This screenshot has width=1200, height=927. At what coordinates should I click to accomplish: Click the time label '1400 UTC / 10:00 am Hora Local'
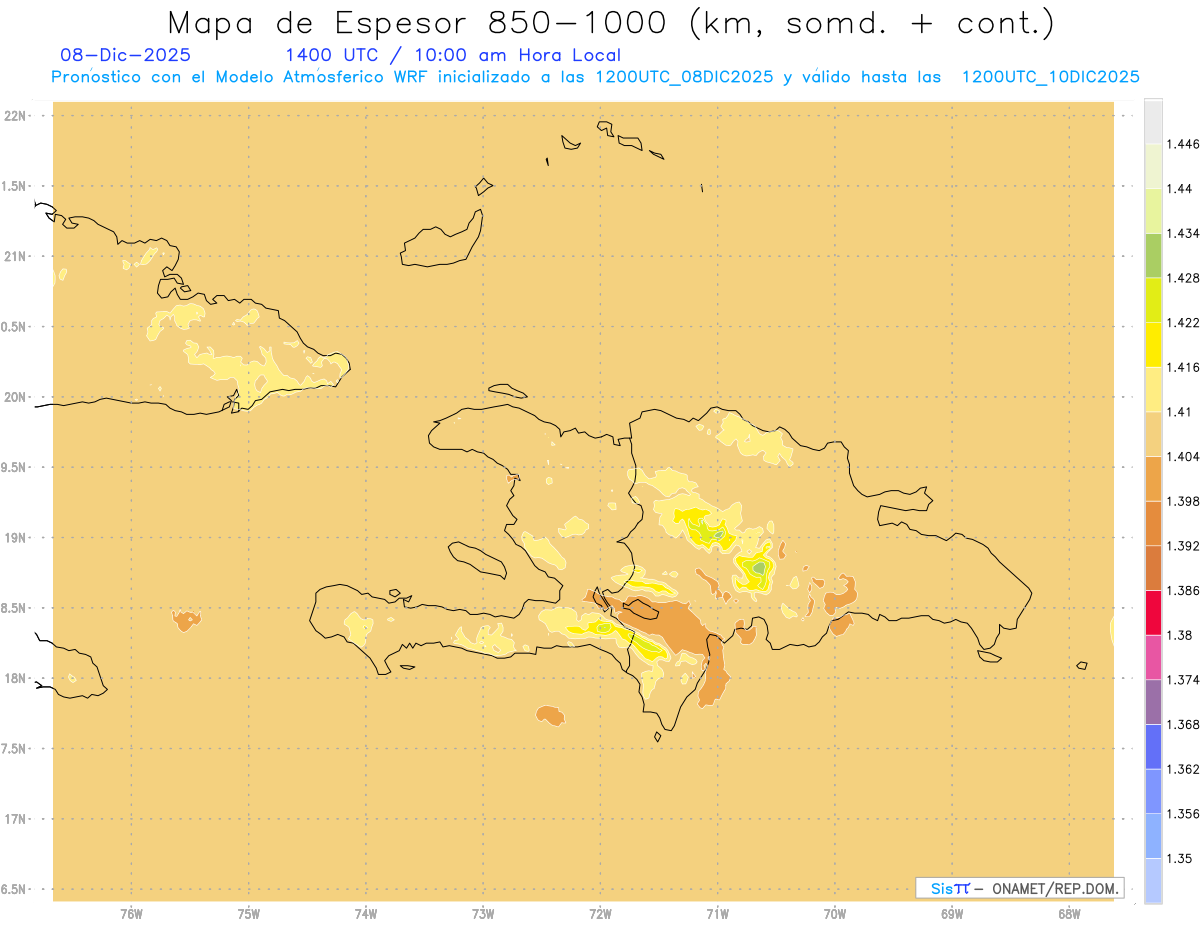click(x=453, y=55)
